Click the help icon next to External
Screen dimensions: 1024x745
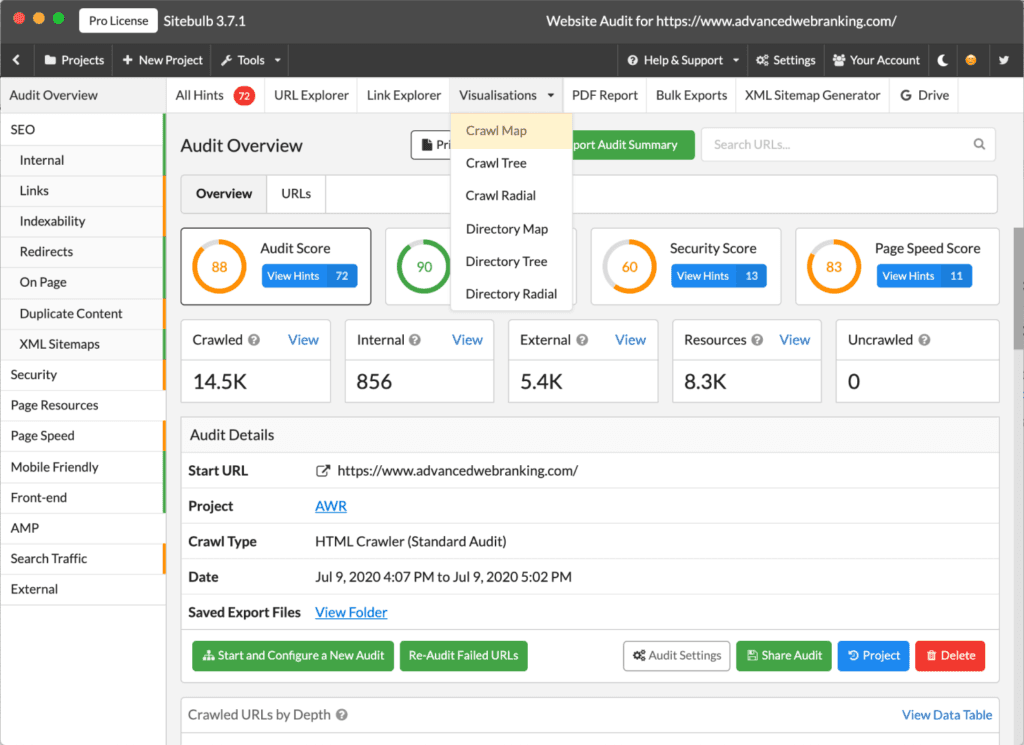tap(582, 340)
